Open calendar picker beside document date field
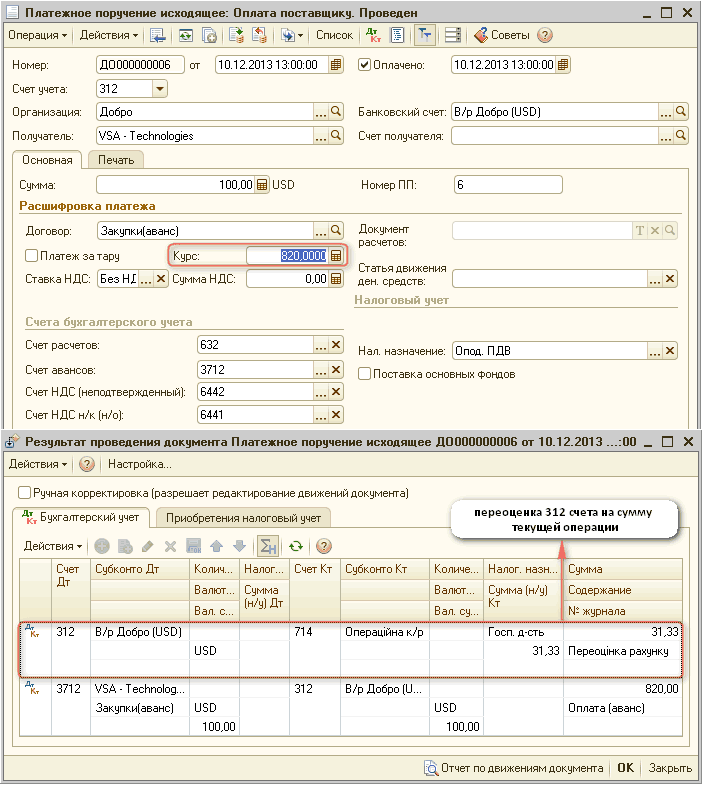 click(x=336, y=65)
